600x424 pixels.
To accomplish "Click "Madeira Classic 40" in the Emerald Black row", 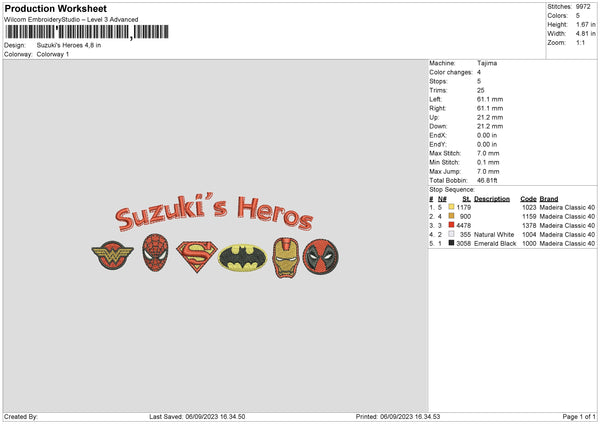I will [x=567, y=243].
